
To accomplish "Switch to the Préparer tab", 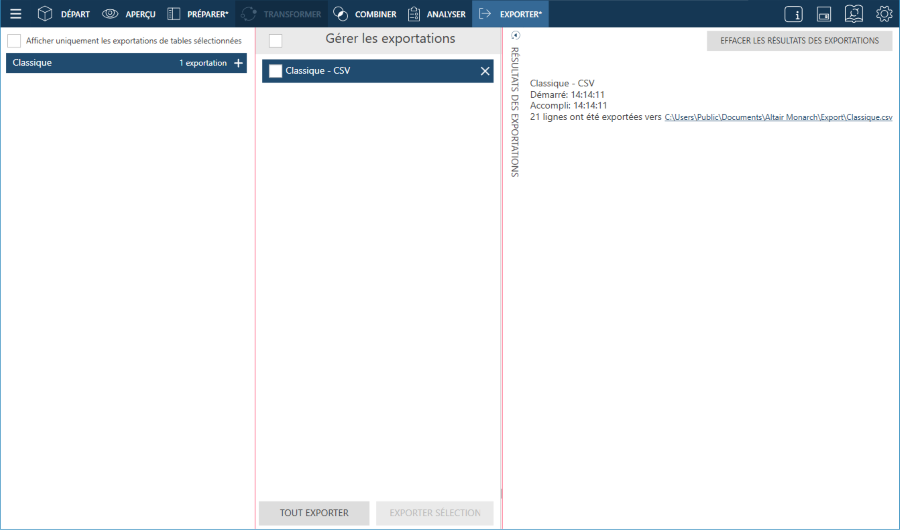I will (x=198, y=14).
